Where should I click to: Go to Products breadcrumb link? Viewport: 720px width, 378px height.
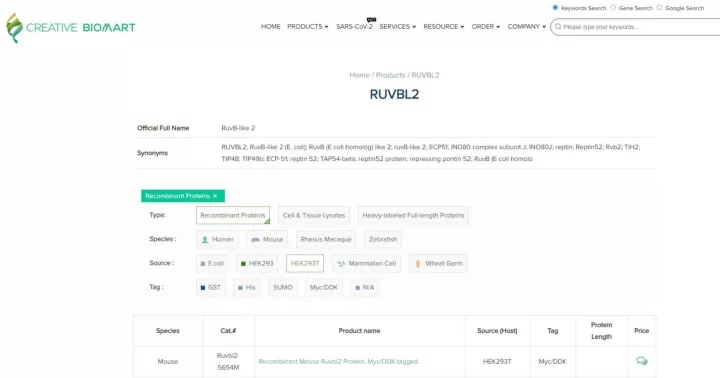point(390,75)
